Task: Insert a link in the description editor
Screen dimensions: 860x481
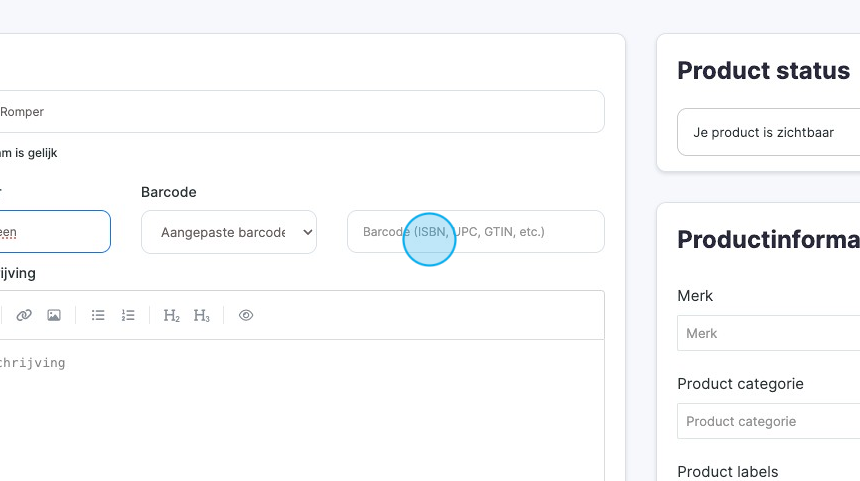Action: (24, 315)
